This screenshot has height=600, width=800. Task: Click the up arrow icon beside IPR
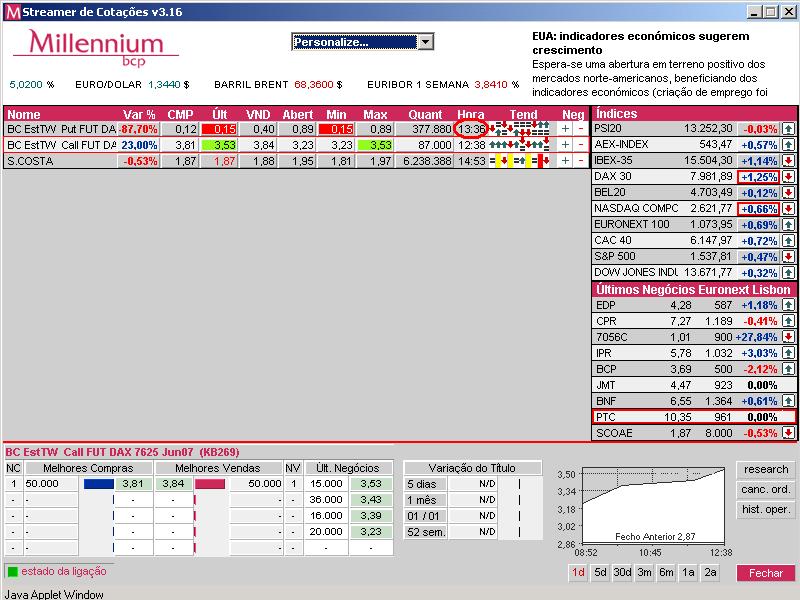788,353
